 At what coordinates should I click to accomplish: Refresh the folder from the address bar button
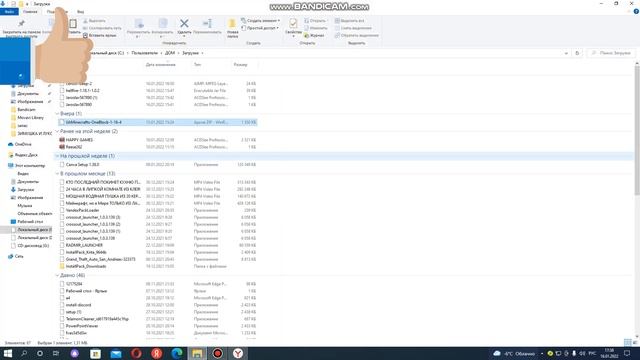pyautogui.click(x=577, y=53)
